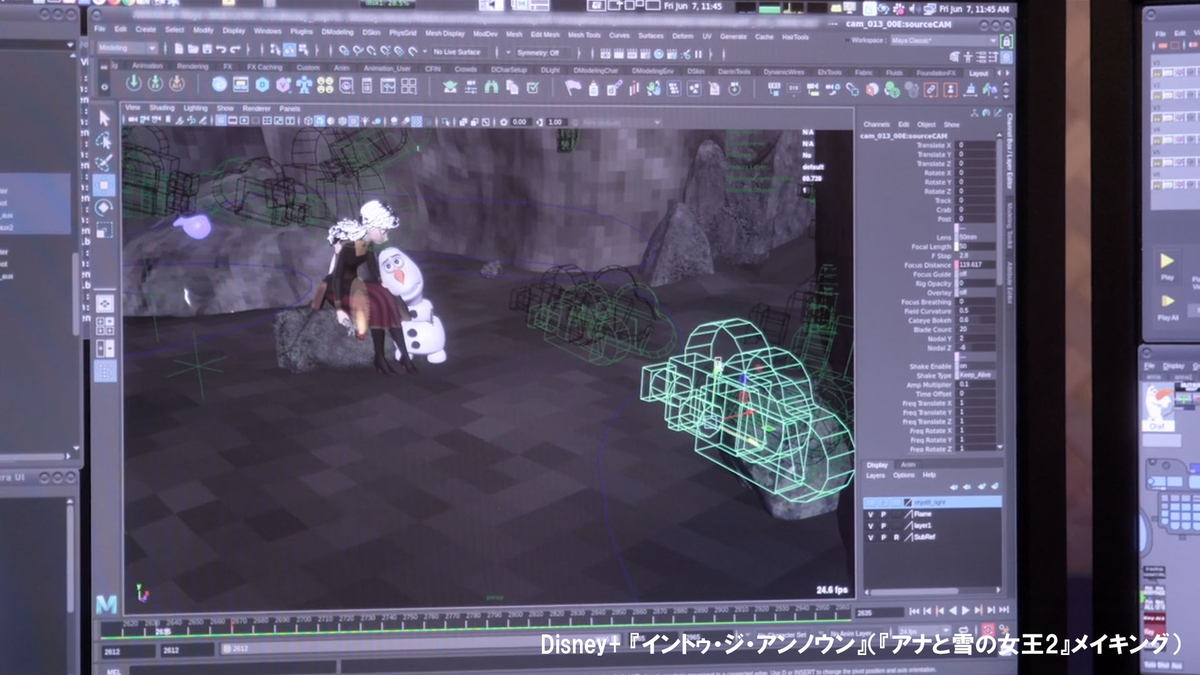Toggle playback P of layer1
1200x675 pixels.
(x=883, y=526)
